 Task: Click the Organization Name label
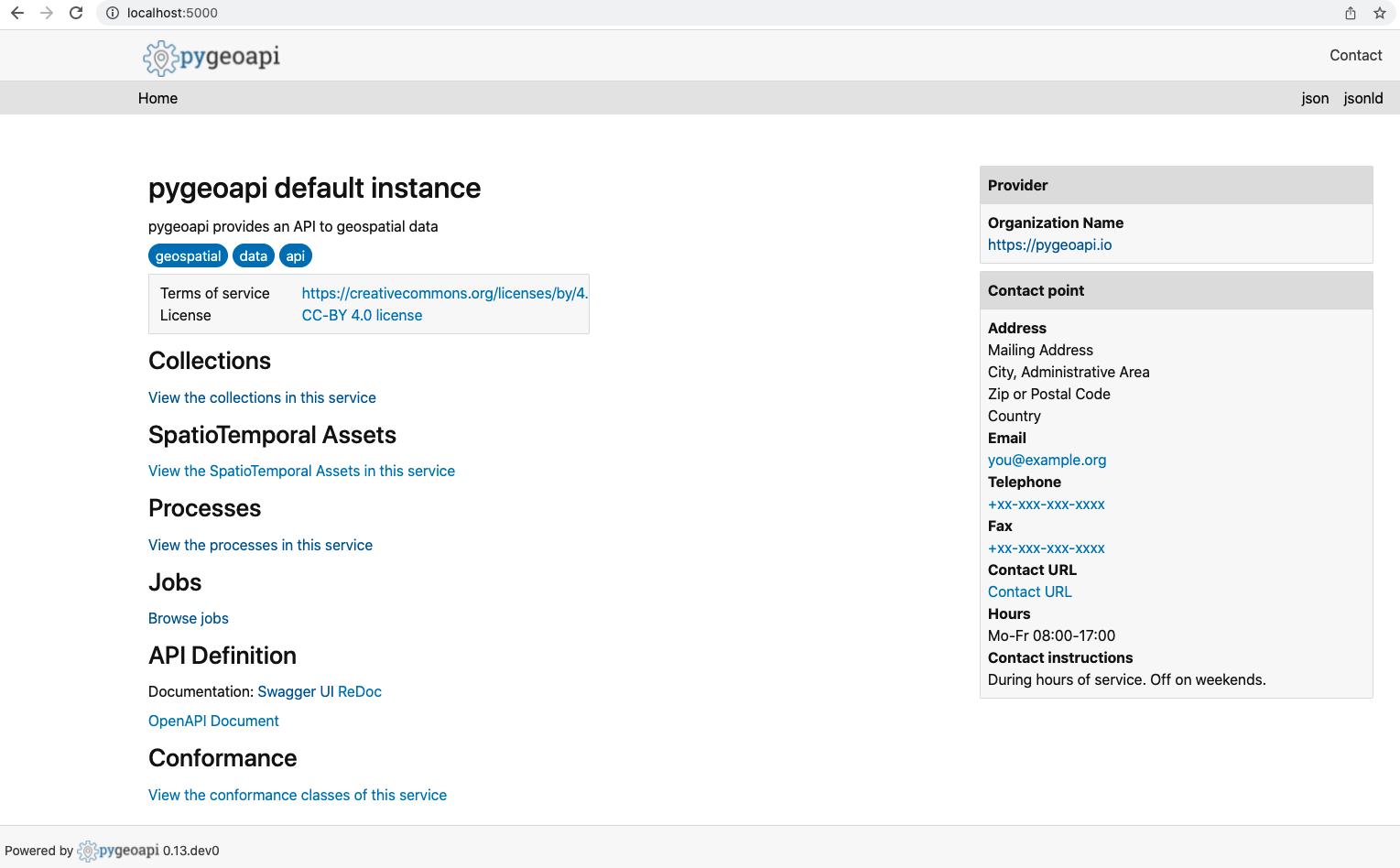(x=1055, y=222)
